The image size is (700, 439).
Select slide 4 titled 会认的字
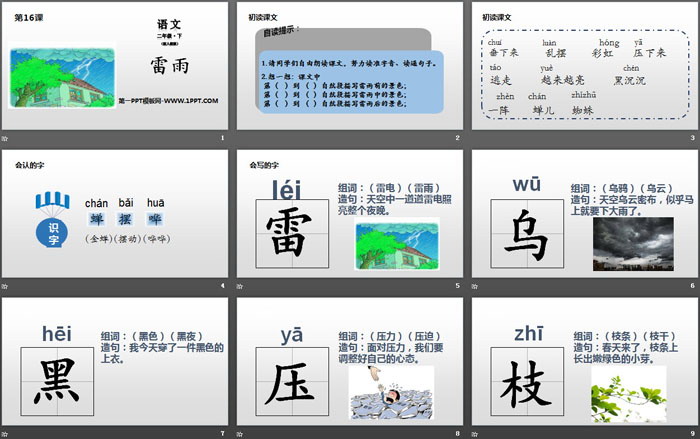tap(115, 214)
